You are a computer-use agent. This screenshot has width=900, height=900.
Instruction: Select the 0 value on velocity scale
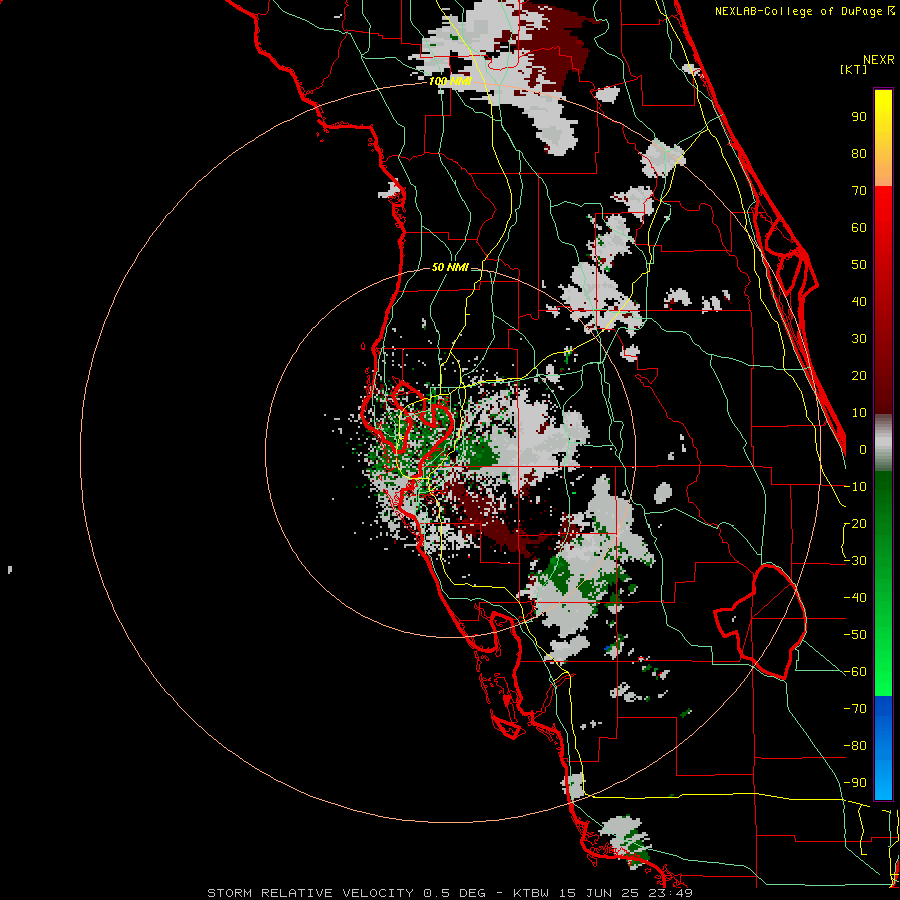[x=863, y=449]
